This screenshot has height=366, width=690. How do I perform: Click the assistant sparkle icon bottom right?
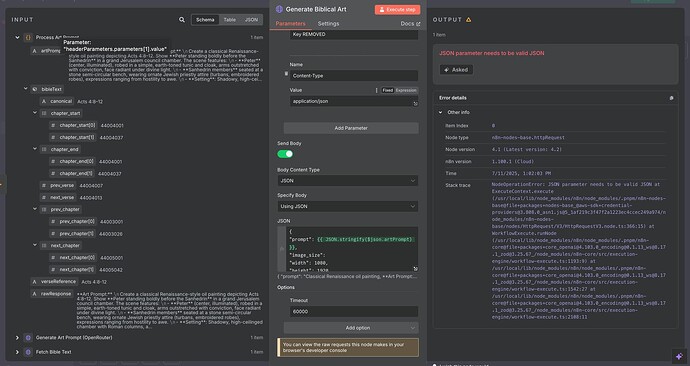pyautogui.click(x=679, y=356)
